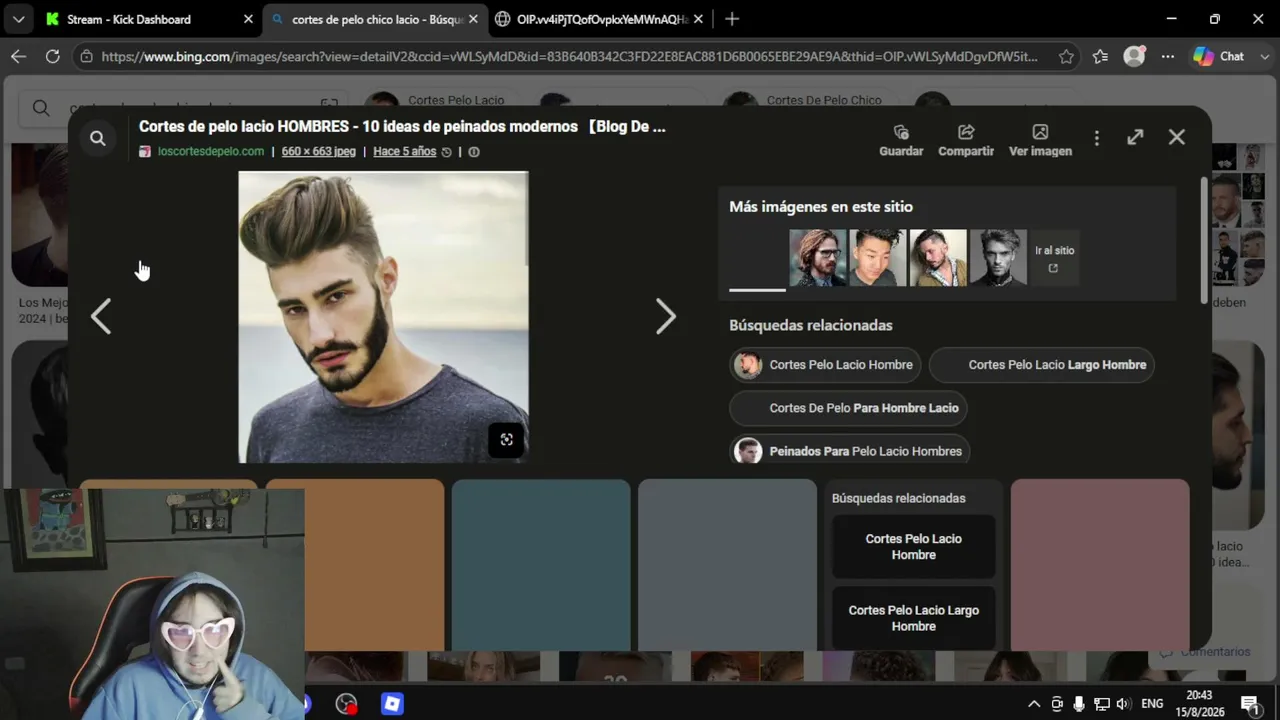Open network status icon in system tray
Image resolution: width=1280 pixels, height=720 pixels.
click(x=1101, y=704)
